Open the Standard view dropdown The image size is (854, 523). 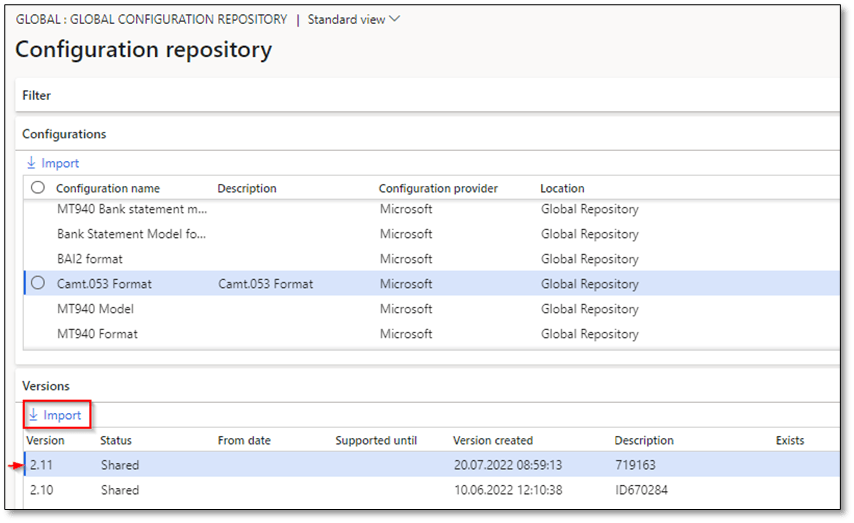pos(353,20)
